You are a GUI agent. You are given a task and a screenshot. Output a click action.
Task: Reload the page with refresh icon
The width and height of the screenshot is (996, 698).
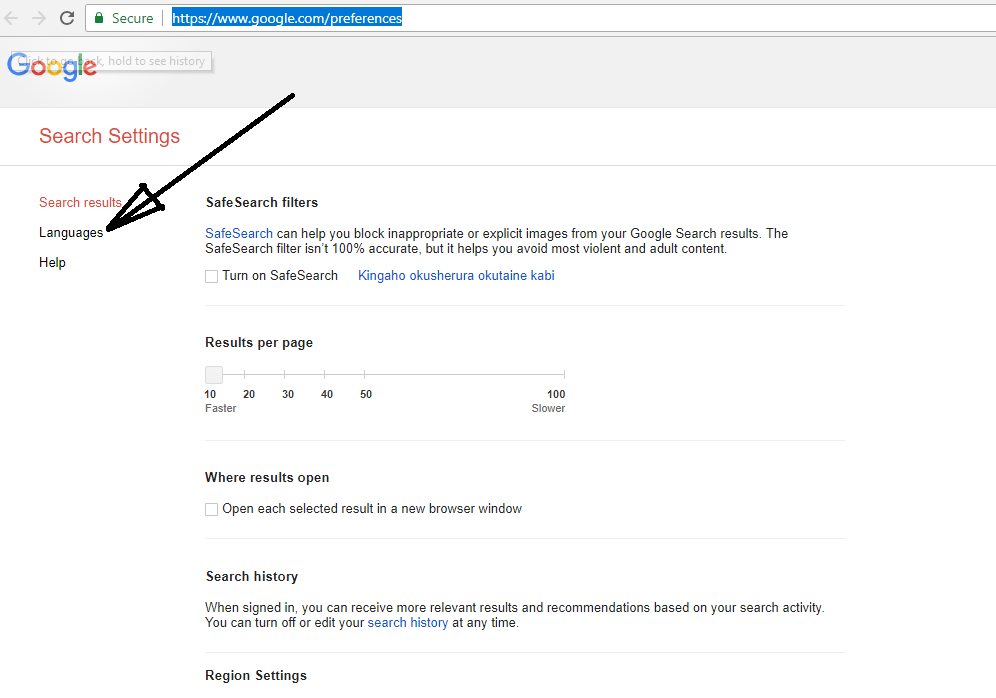67,18
